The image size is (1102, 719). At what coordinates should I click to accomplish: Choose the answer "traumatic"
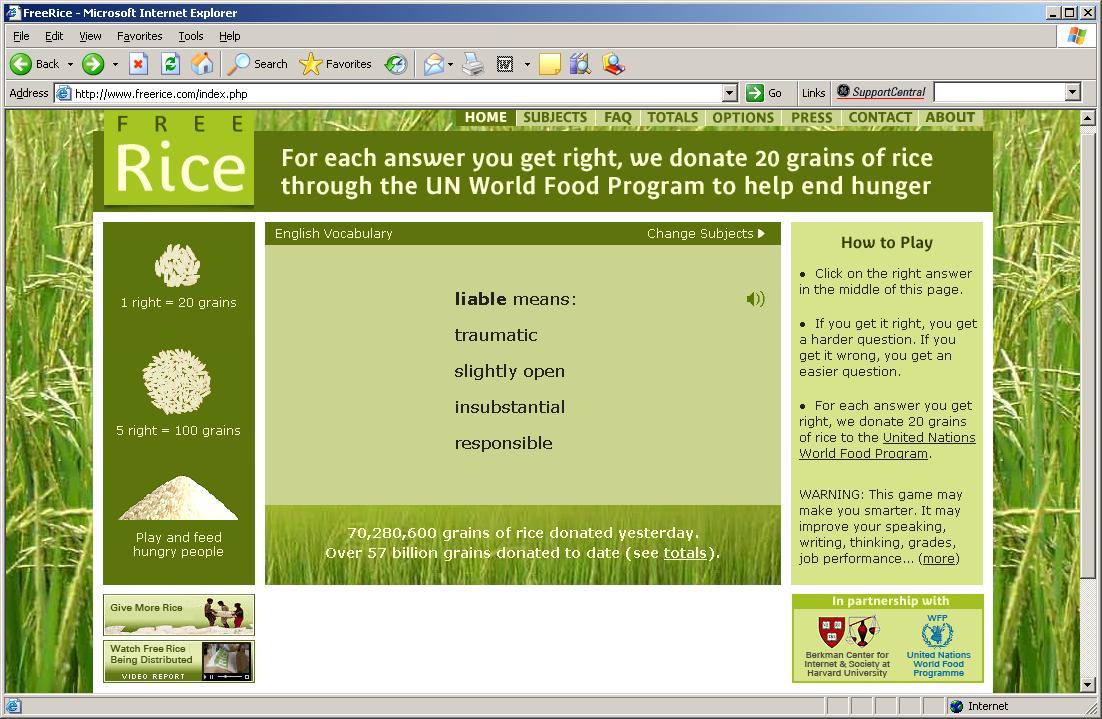pyautogui.click(x=495, y=335)
